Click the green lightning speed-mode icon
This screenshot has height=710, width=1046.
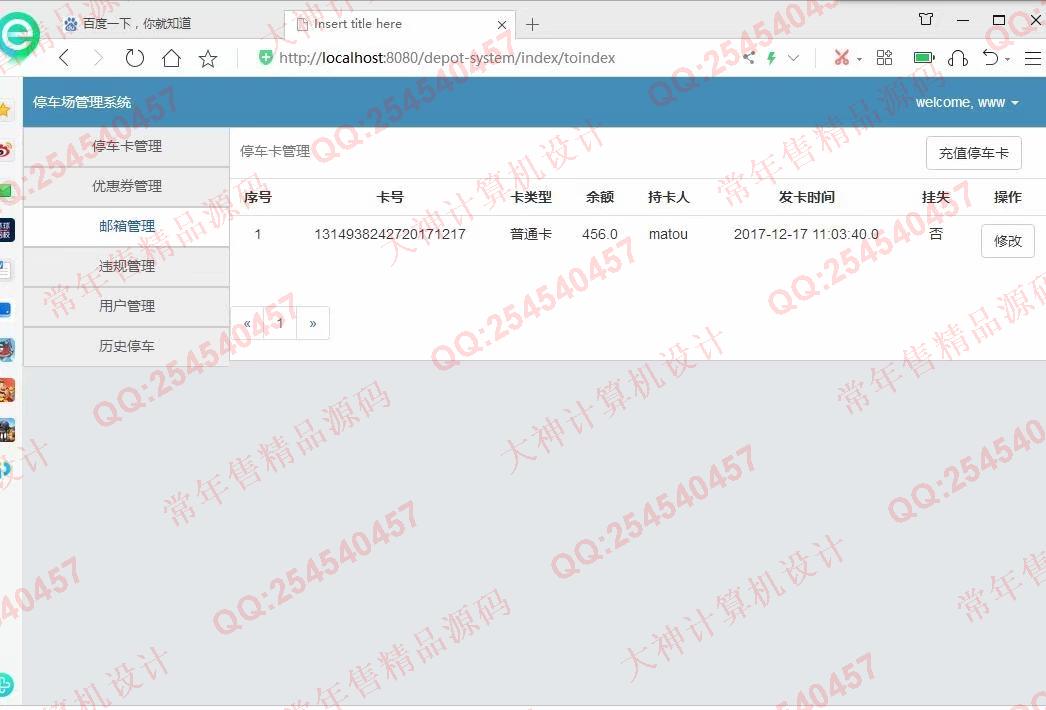tap(771, 57)
